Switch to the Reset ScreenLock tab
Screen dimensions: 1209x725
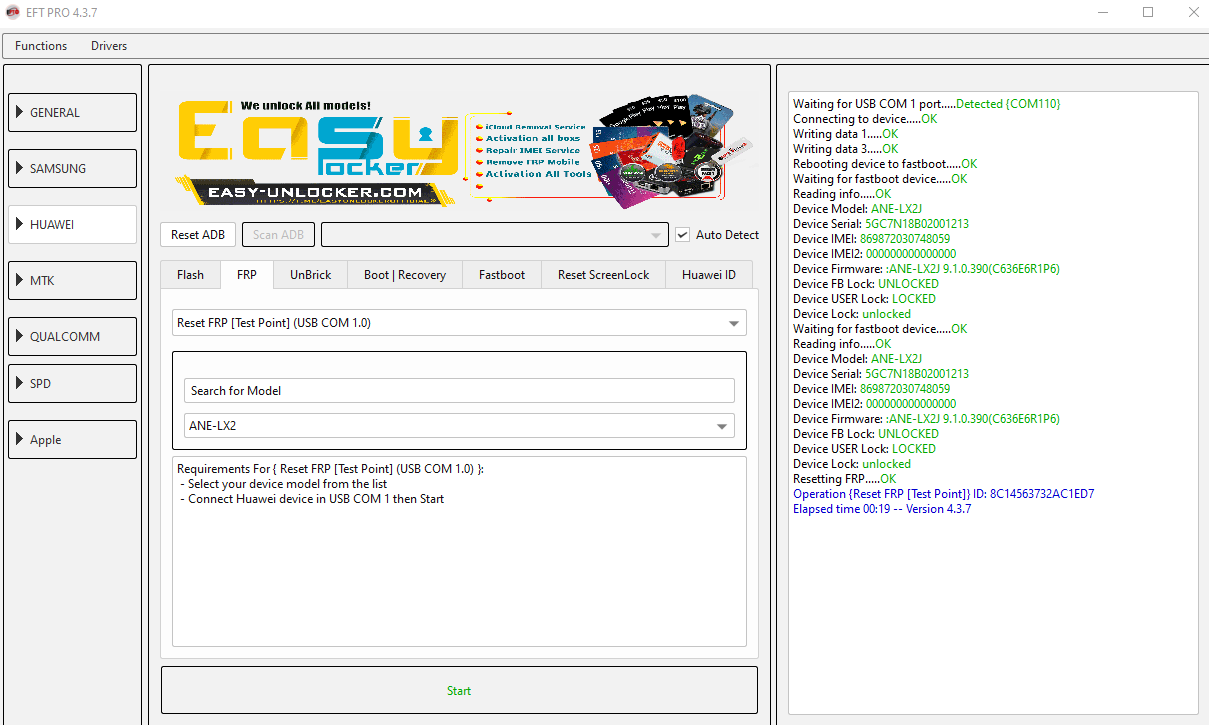tap(604, 275)
